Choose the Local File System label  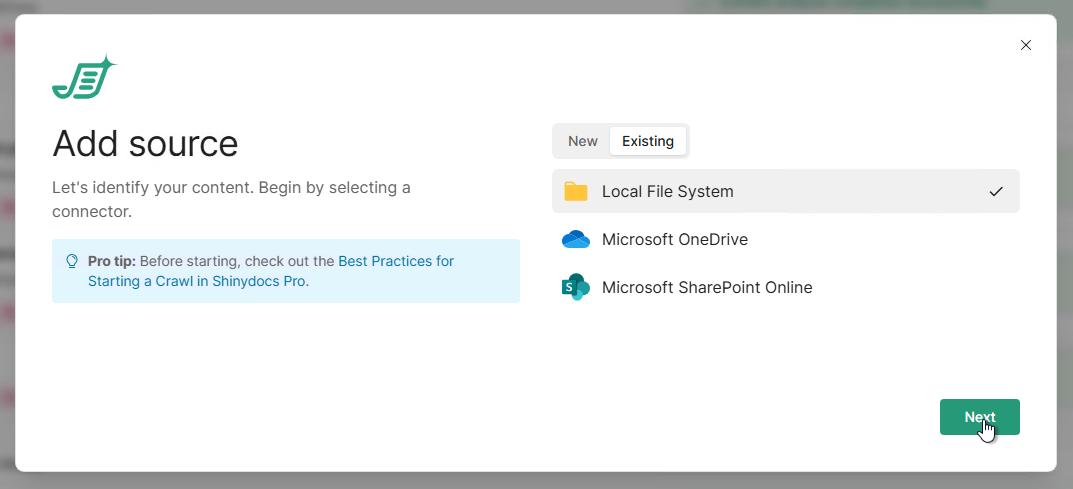[667, 191]
